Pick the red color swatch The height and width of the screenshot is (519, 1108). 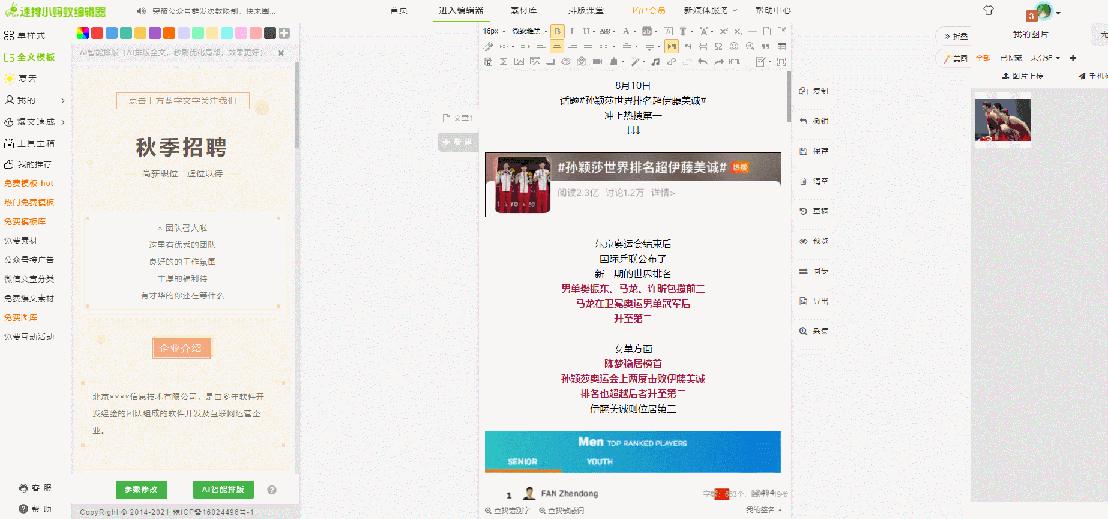97,33
